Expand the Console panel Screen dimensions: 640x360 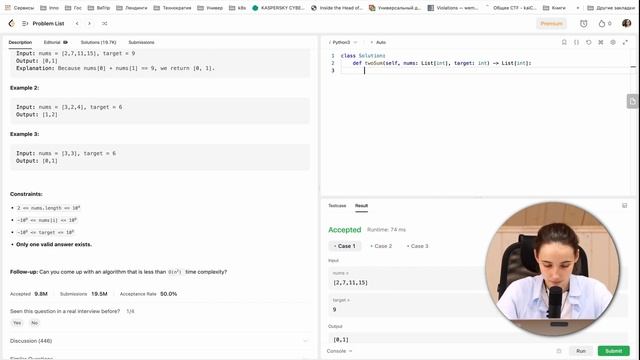pos(339,351)
